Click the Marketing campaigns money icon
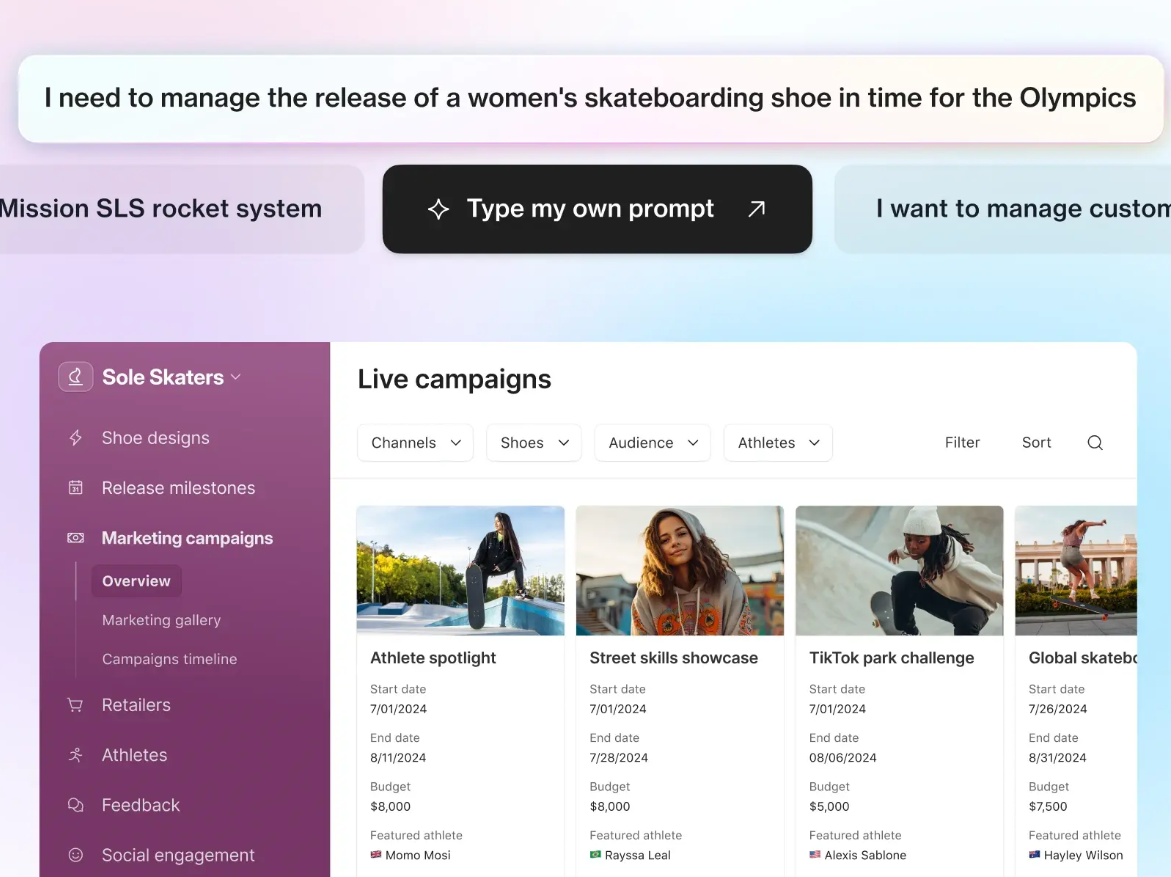Screen dimensions: 1171x877 pyautogui.click(x=75, y=538)
